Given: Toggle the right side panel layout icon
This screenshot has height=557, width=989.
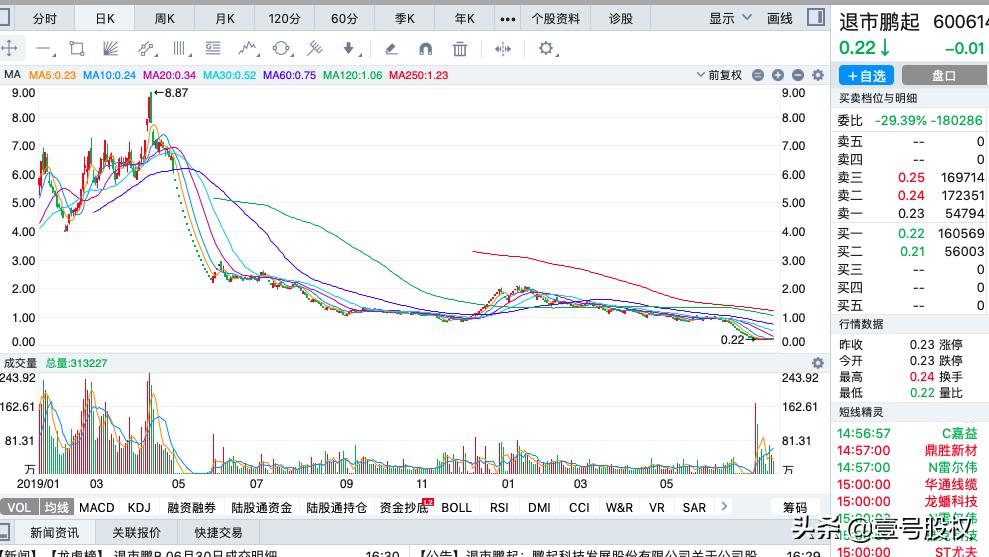Looking at the screenshot, I should pyautogui.click(x=816, y=18).
